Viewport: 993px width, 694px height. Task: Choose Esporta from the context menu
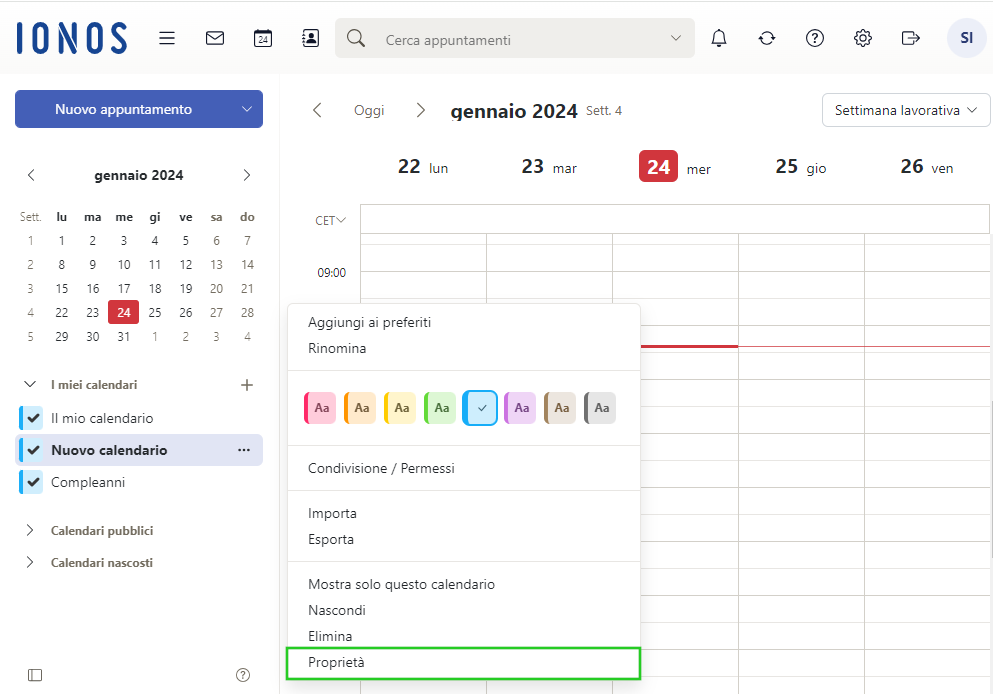(464, 539)
